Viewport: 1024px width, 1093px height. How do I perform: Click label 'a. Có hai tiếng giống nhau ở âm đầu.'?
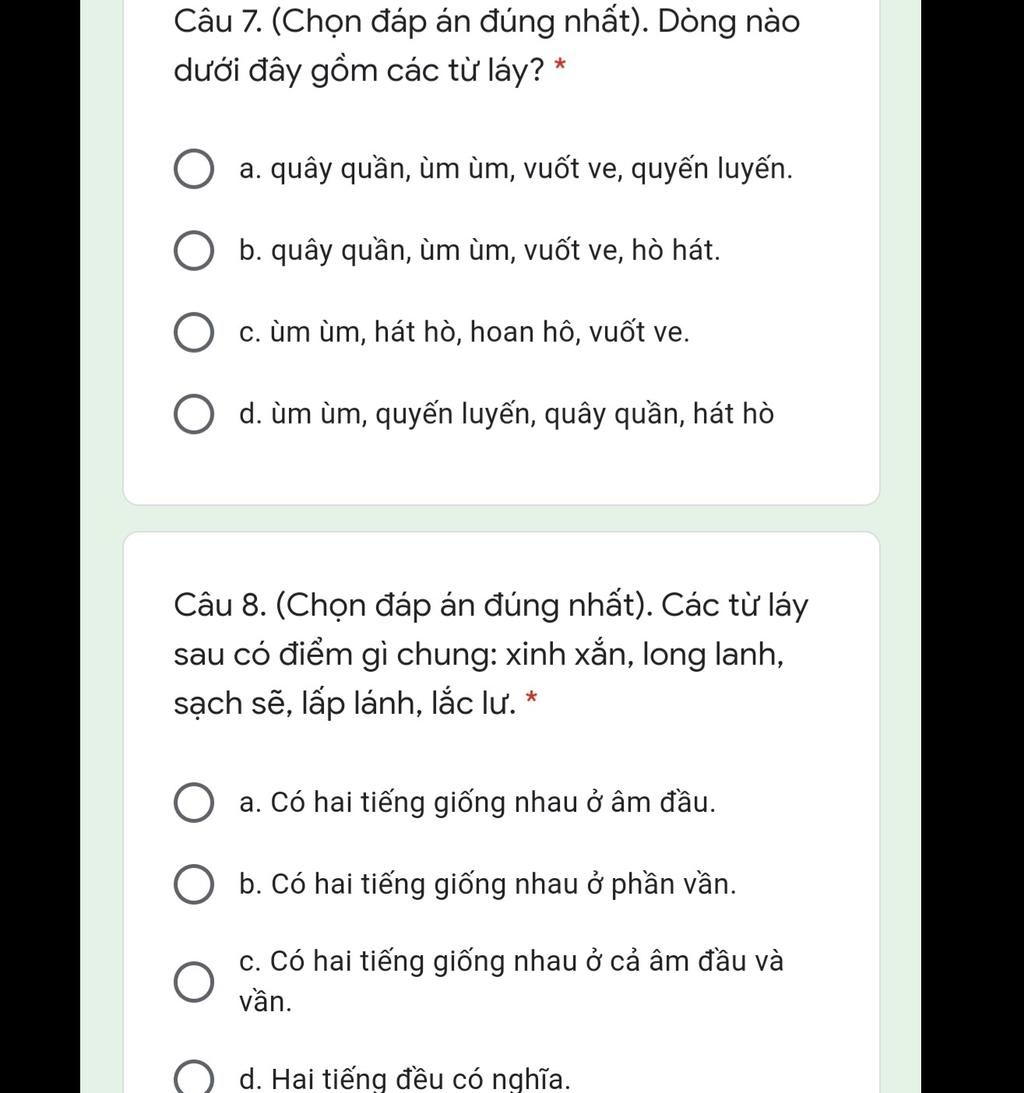(477, 802)
